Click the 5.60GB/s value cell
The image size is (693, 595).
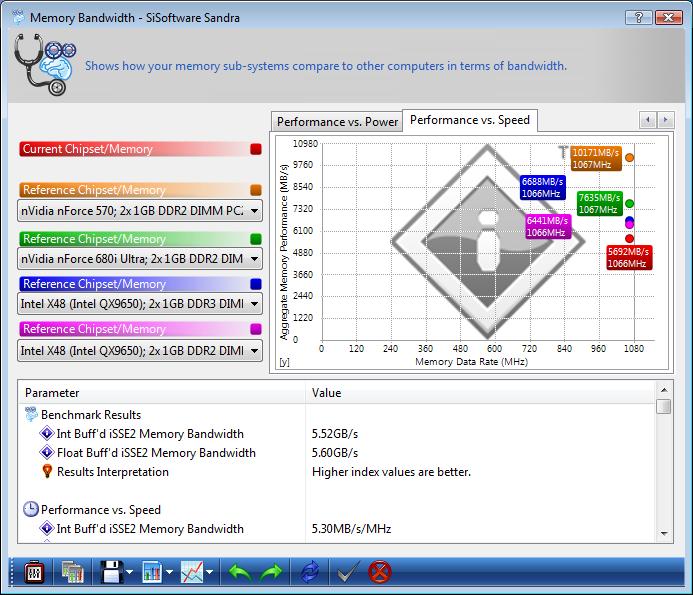[335, 453]
